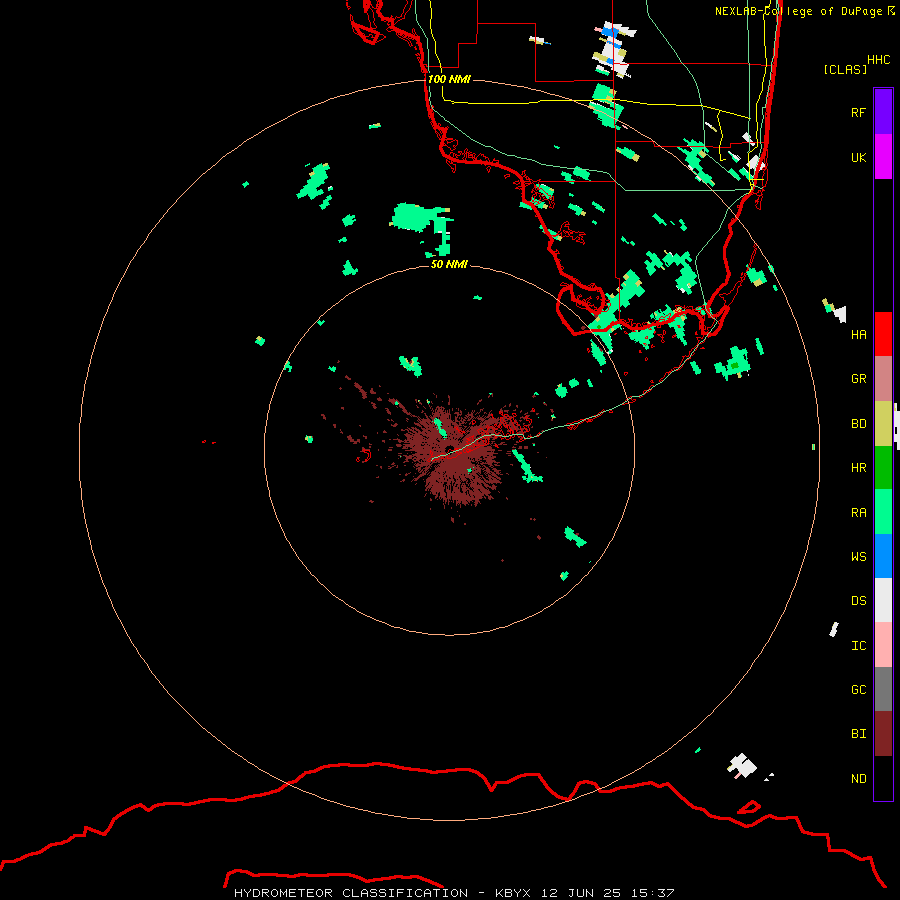Viewport: 900px width, 900px height.
Task: Click the RA light green legend swatch
Action: (883, 512)
